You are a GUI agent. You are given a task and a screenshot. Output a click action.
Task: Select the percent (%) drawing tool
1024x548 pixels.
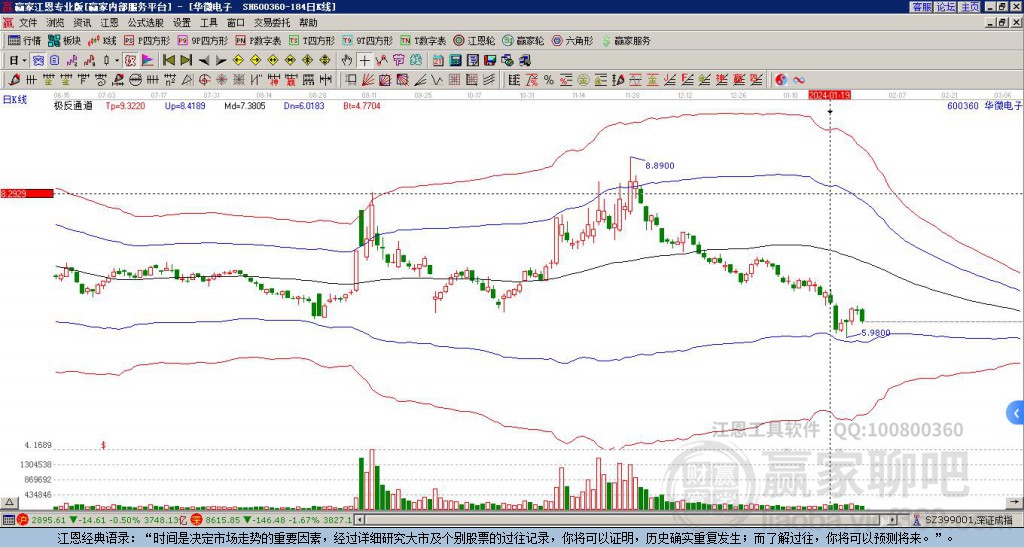pos(549,80)
